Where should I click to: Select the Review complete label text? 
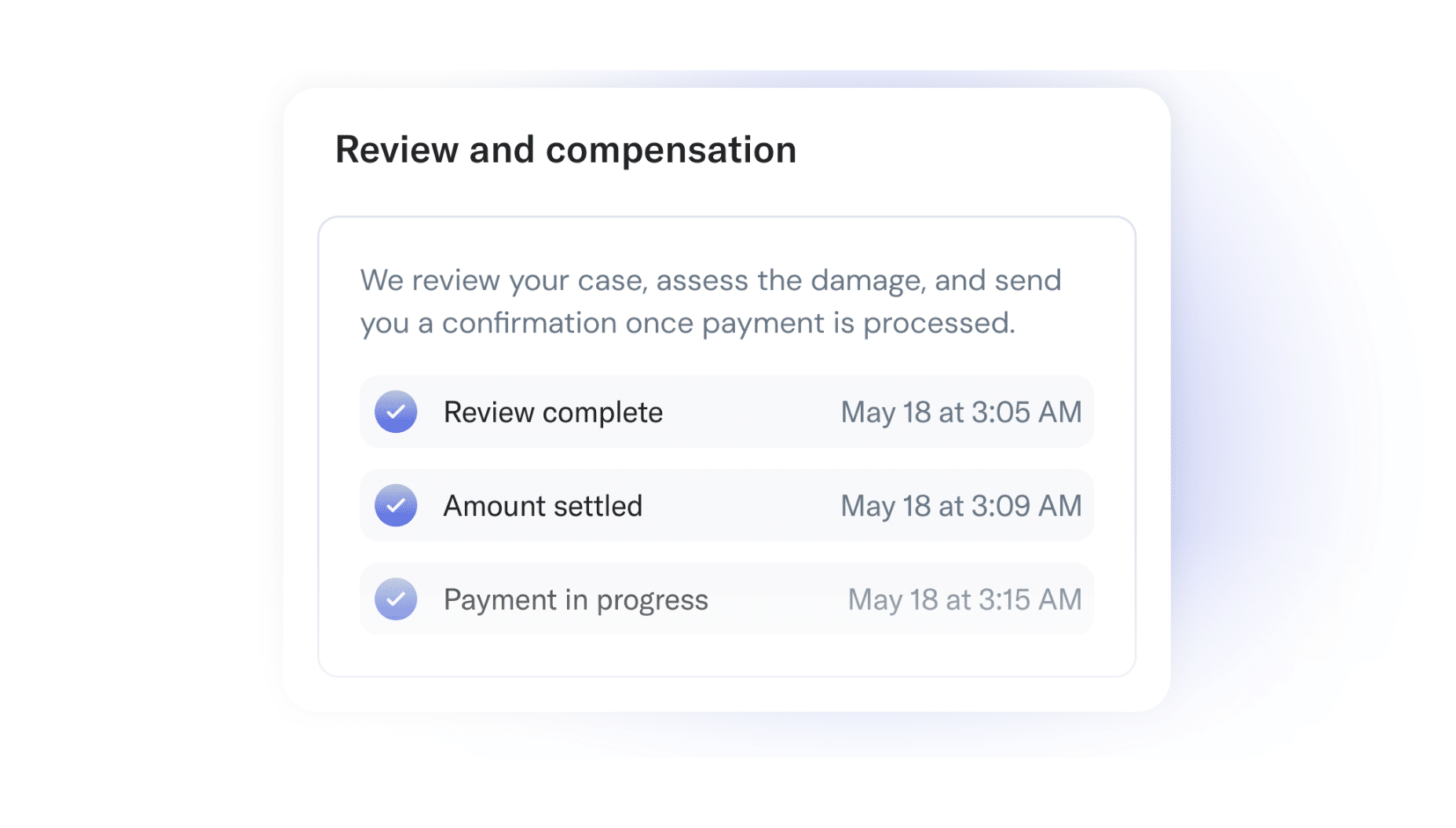pos(553,412)
